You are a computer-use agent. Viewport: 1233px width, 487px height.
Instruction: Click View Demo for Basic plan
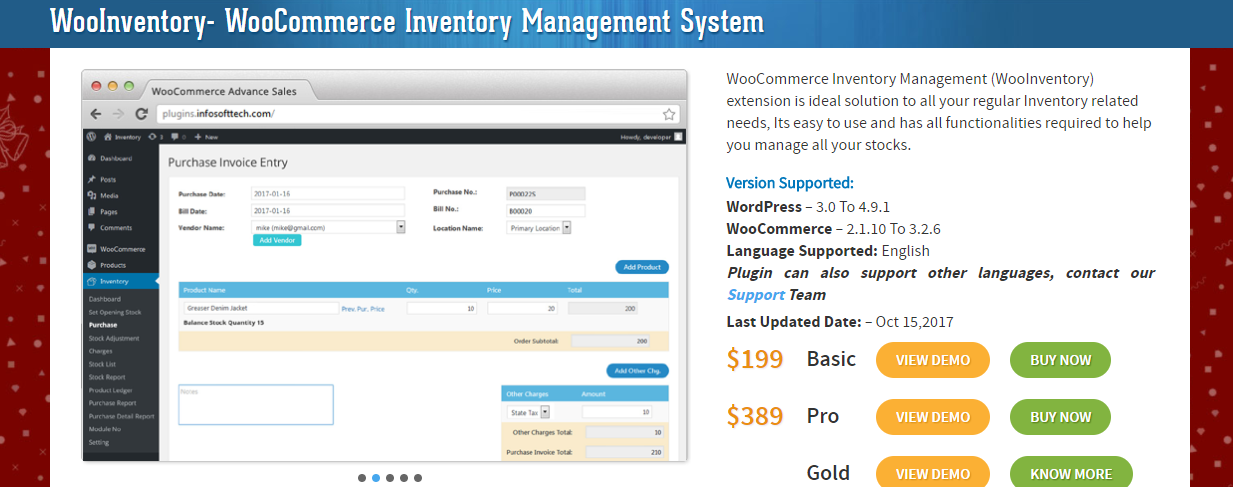point(933,360)
